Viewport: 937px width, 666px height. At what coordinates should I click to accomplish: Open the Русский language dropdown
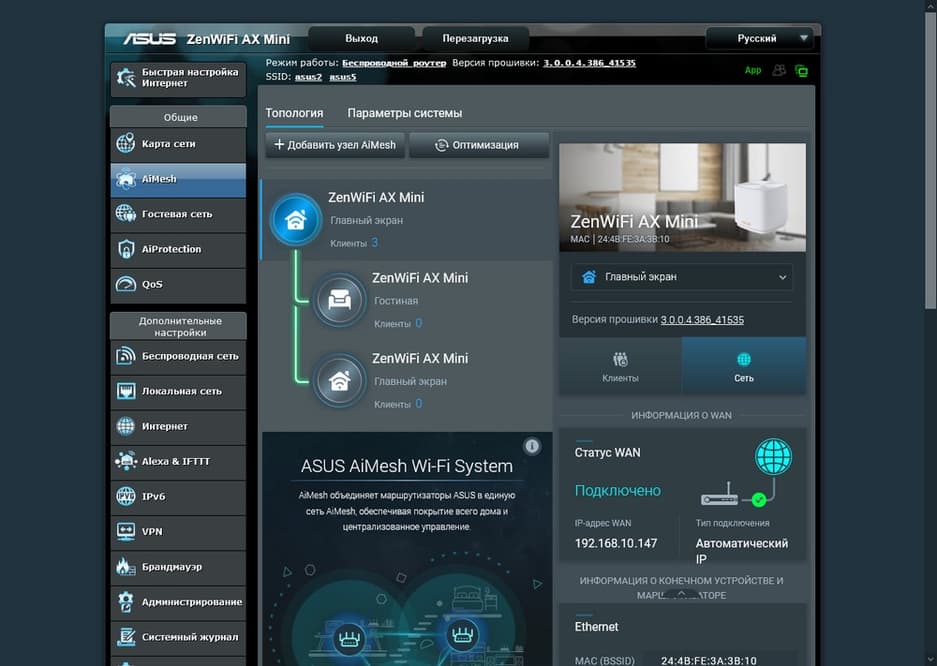(x=760, y=38)
